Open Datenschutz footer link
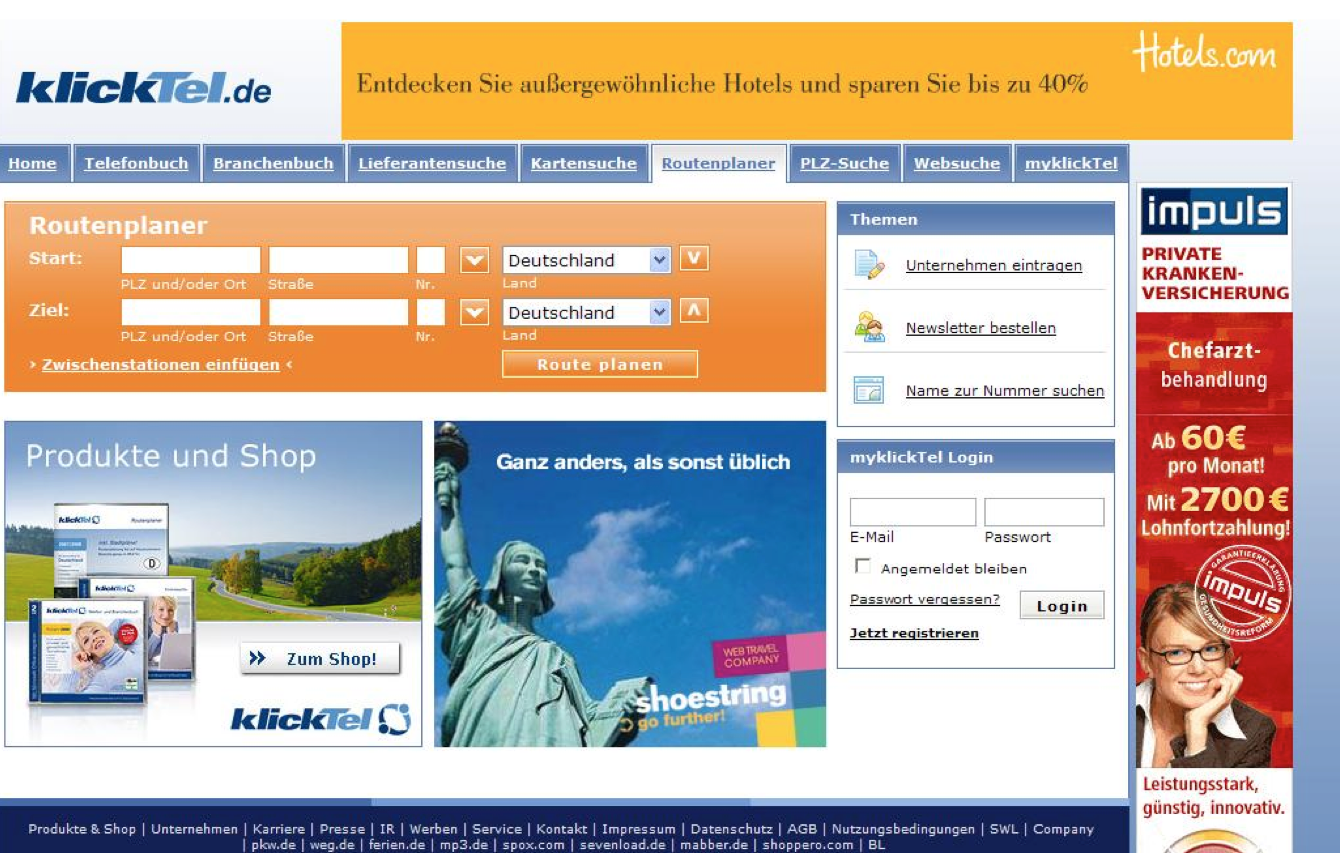The image size is (1340, 853). pos(731,829)
